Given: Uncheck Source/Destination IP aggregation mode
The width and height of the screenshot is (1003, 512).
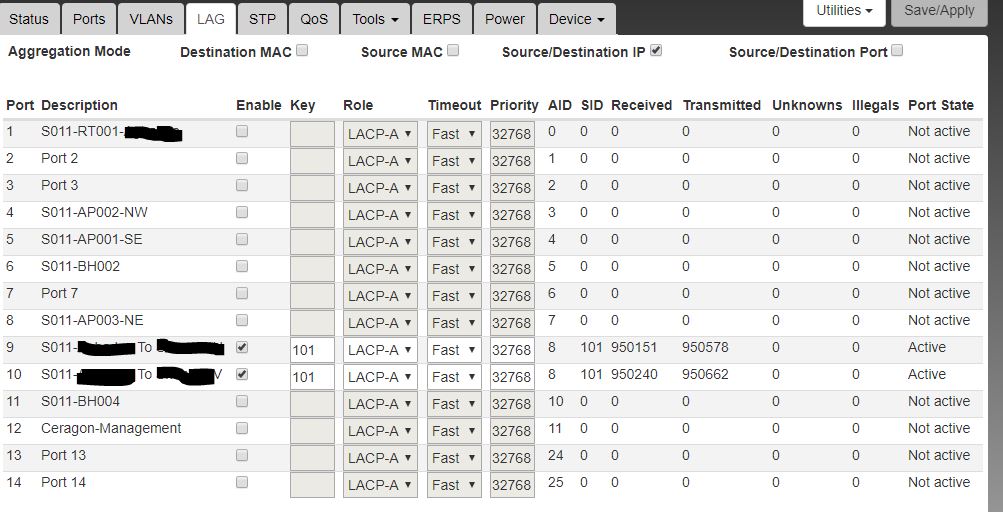Looking at the screenshot, I should (x=656, y=50).
